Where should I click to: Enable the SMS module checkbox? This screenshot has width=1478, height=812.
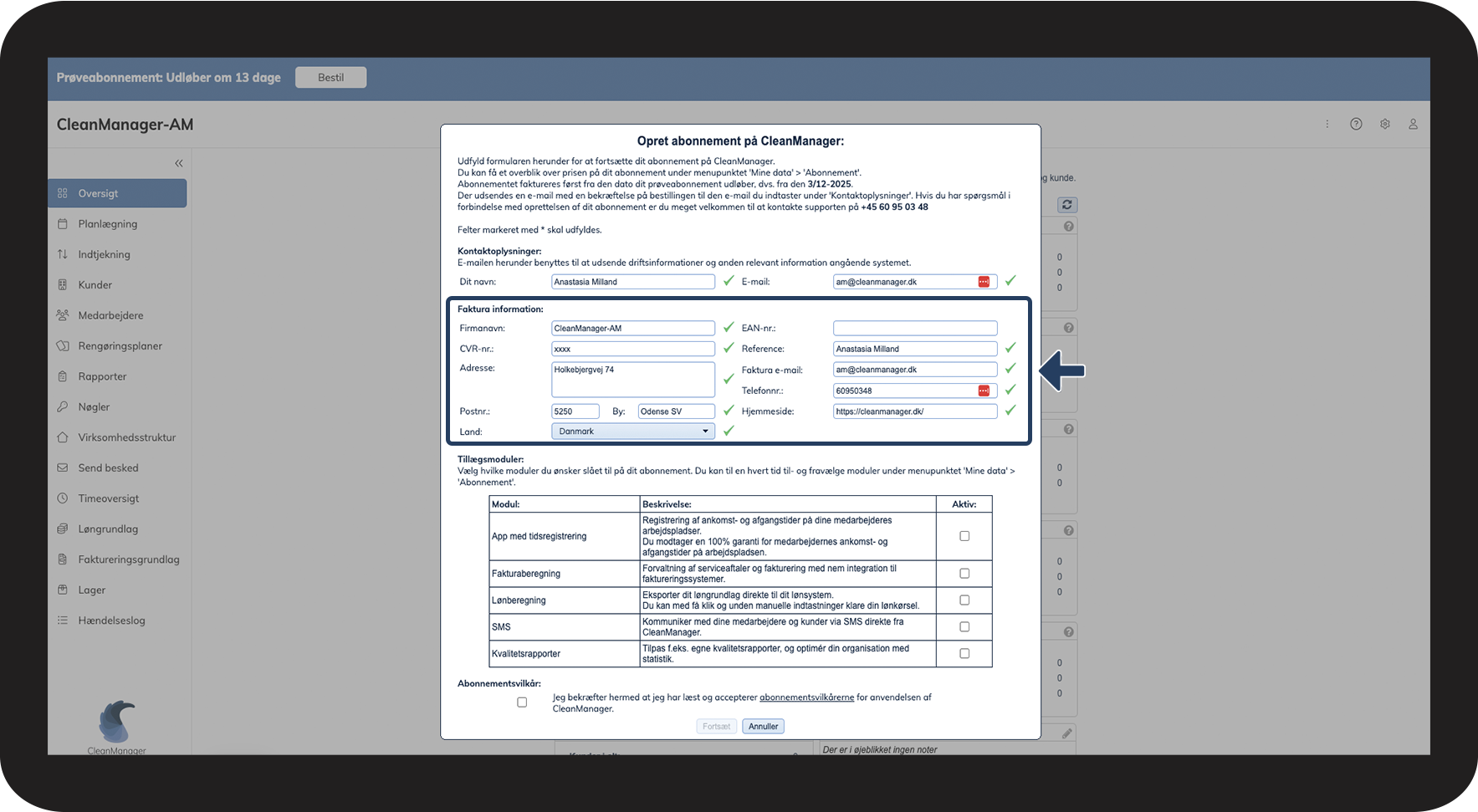(964, 627)
